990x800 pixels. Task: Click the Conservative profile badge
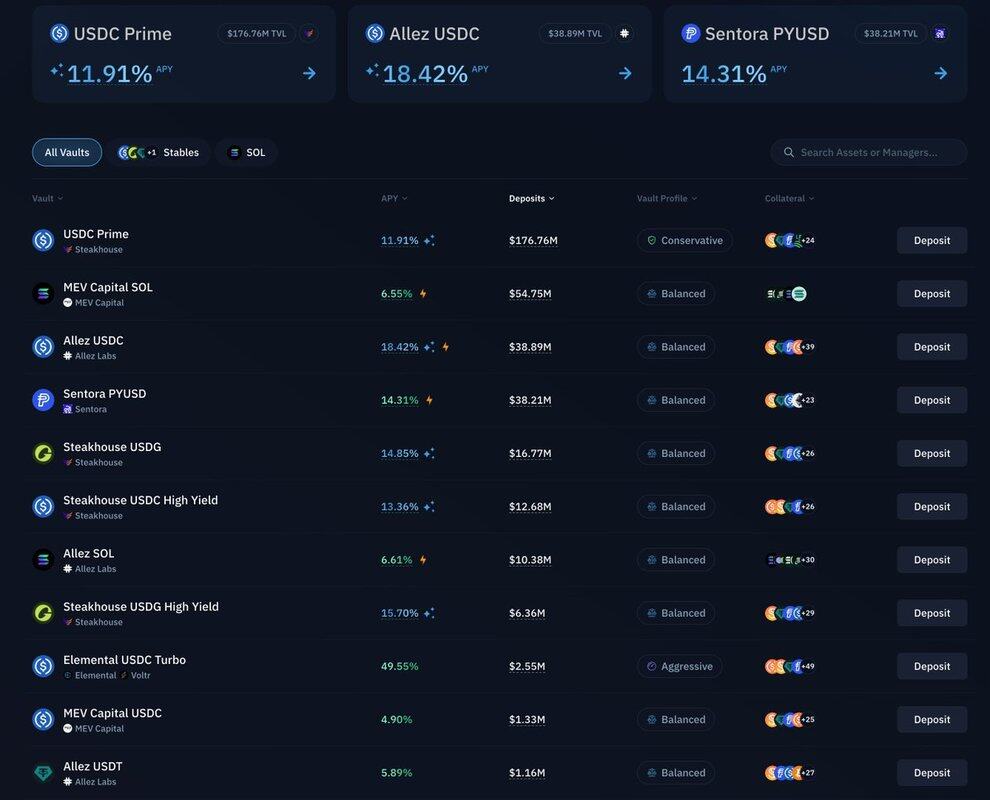click(x=684, y=241)
